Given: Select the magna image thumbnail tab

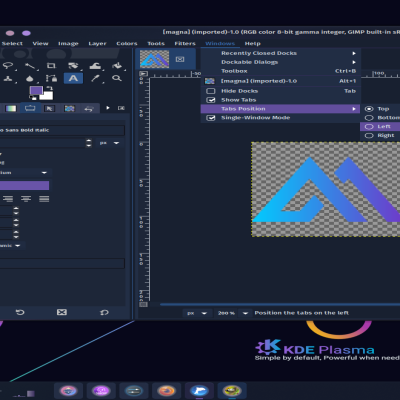Looking at the screenshot, I should point(154,59).
